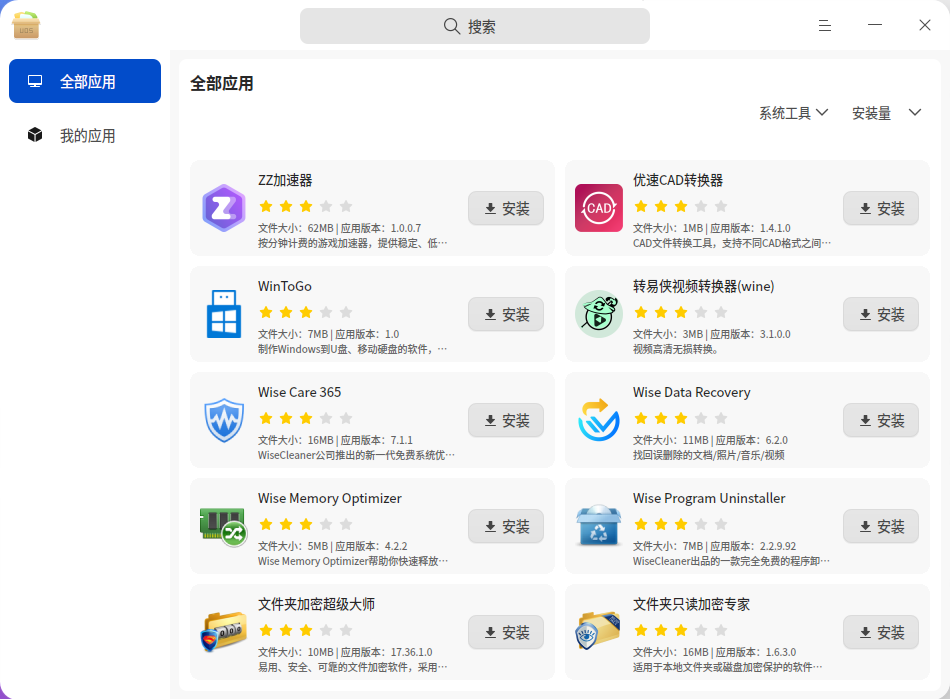Screen dimensions: 950x699
Task: Click the app store logo icon
Action: point(26,25)
